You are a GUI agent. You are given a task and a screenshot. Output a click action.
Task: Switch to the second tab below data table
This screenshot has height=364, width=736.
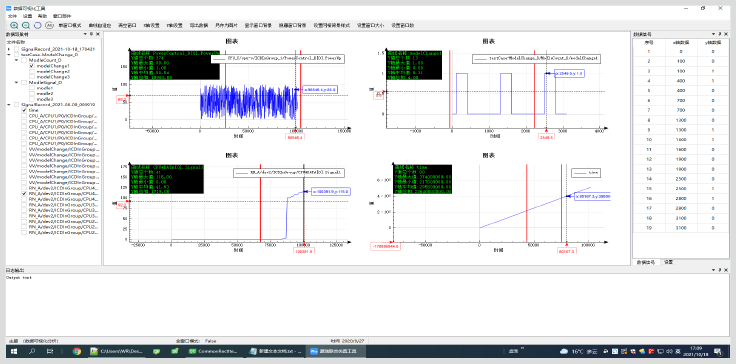(x=668, y=262)
